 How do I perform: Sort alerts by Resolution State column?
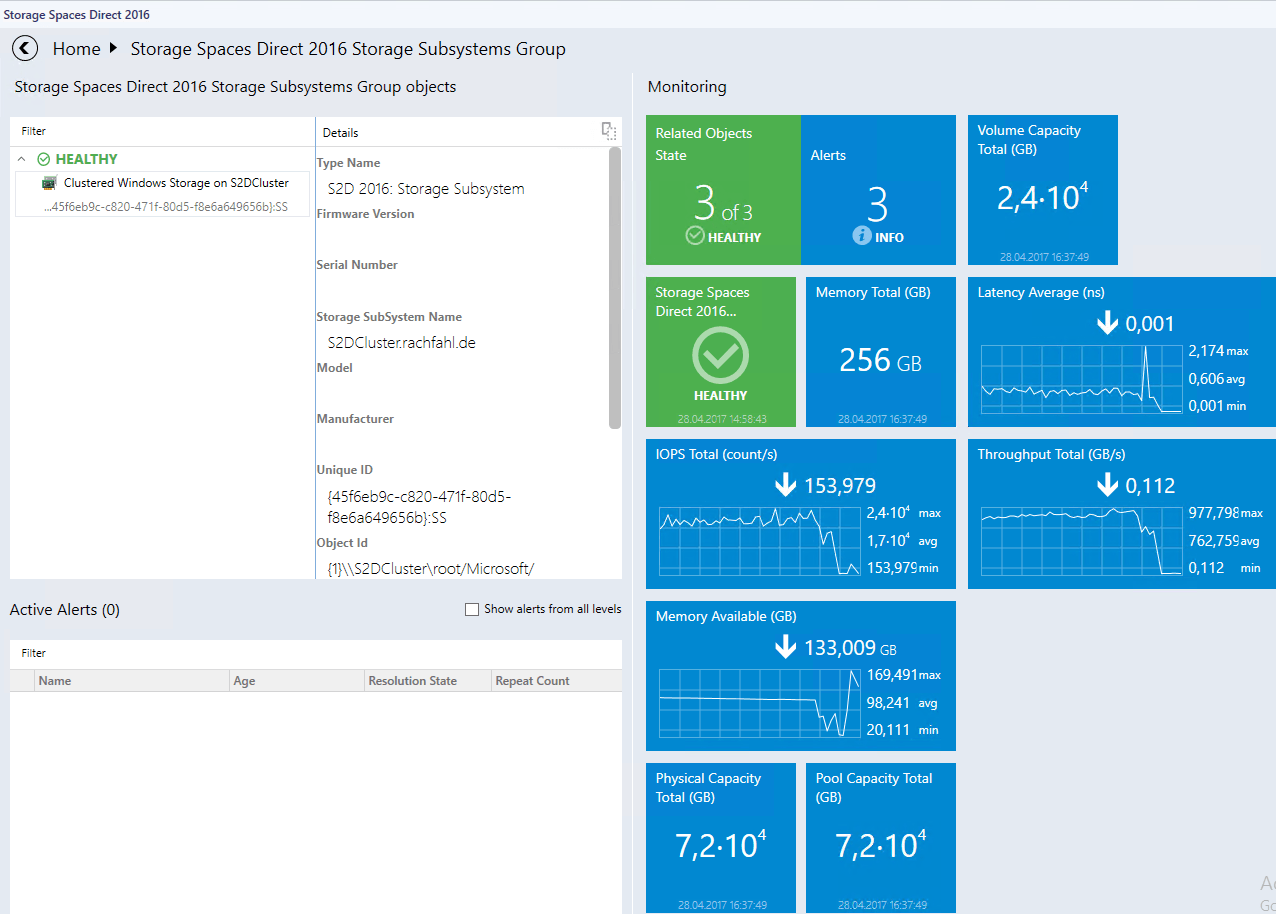pyautogui.click(x=429, y=681)
